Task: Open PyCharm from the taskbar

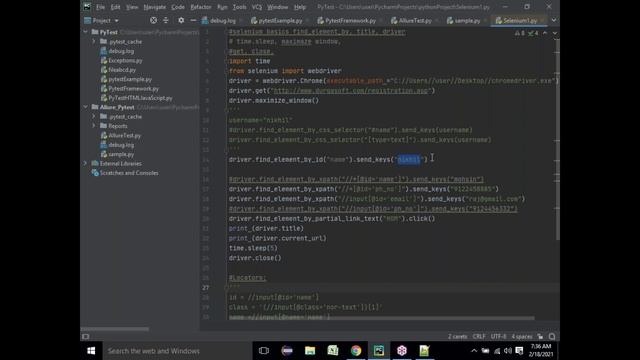Action: pos(379,351)
